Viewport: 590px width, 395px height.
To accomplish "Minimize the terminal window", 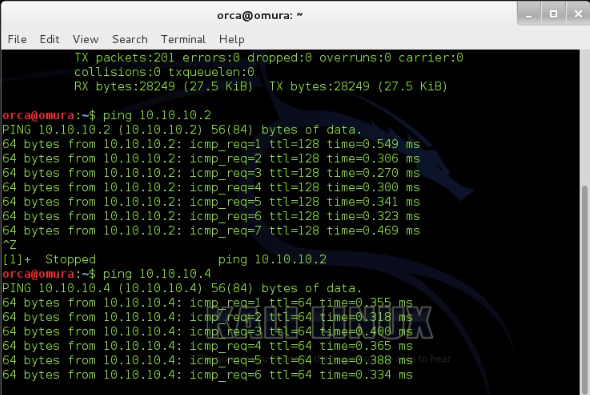I will 529,14.
